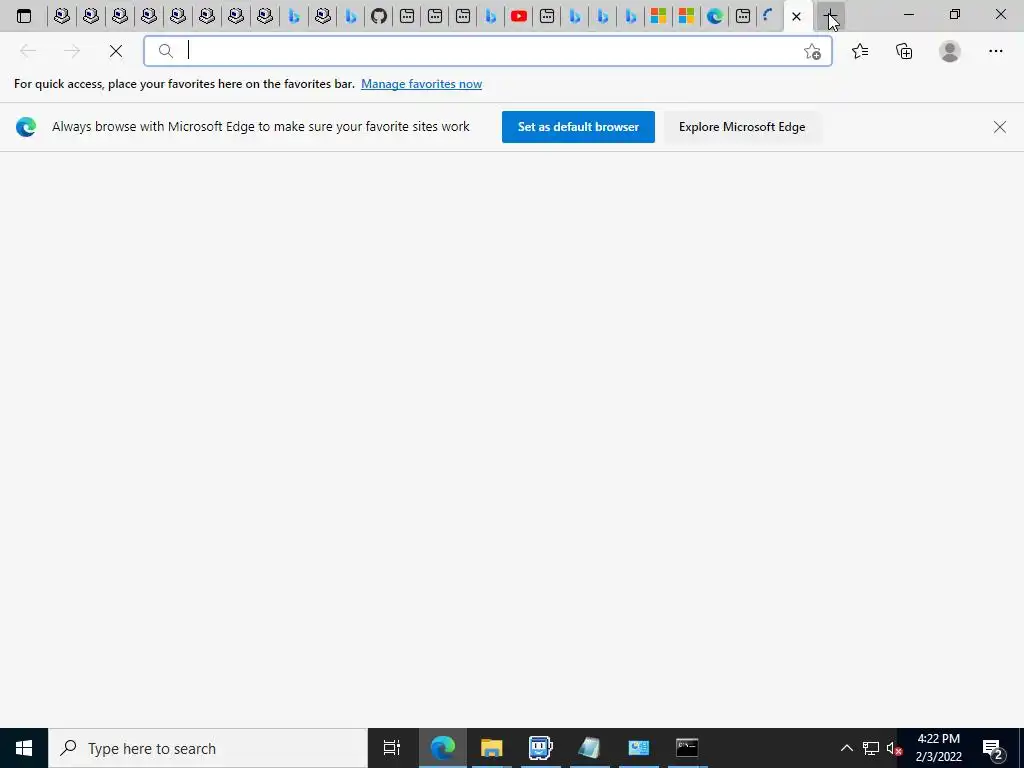Click Set as default browser
Screen dimensions: 1024x768
(x=578, y=127)
